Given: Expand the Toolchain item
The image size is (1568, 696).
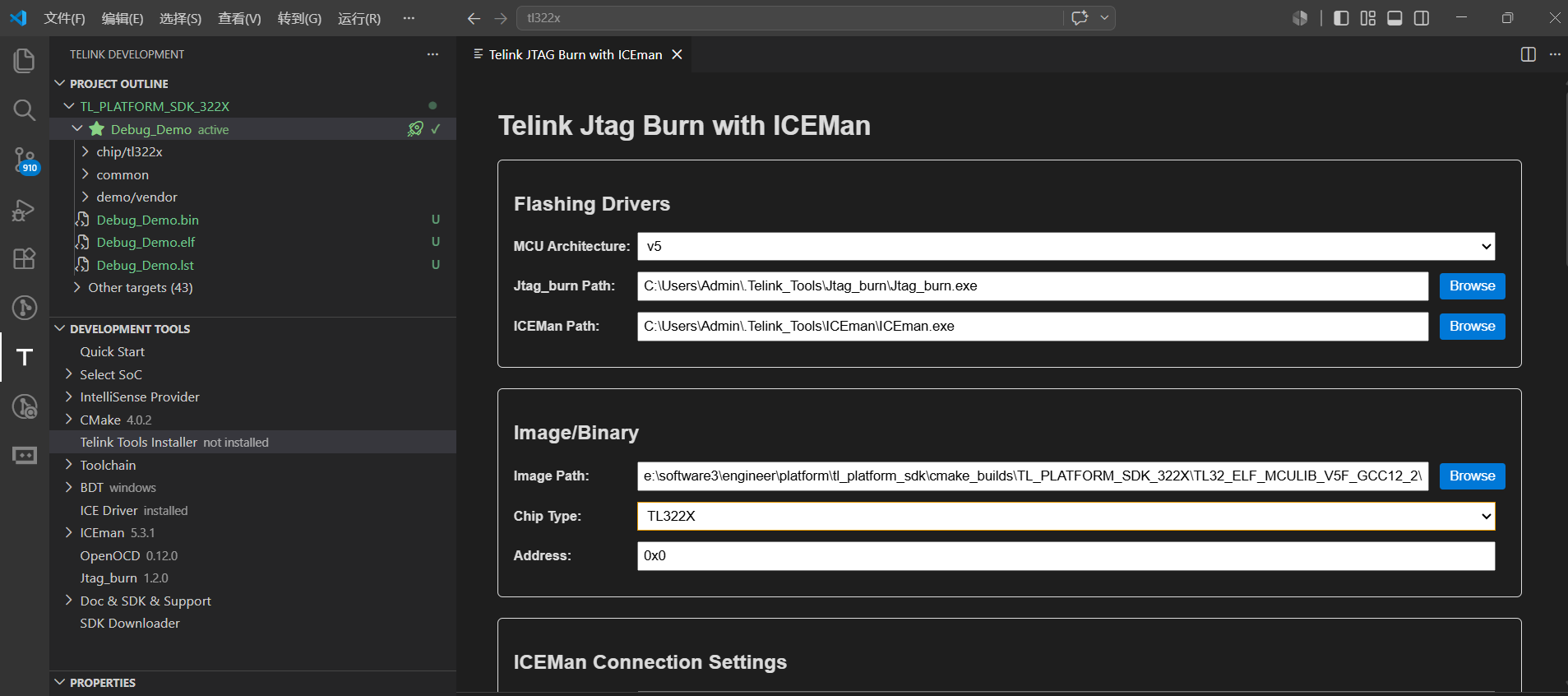Looking at the screenshot, I should (69, 465).
